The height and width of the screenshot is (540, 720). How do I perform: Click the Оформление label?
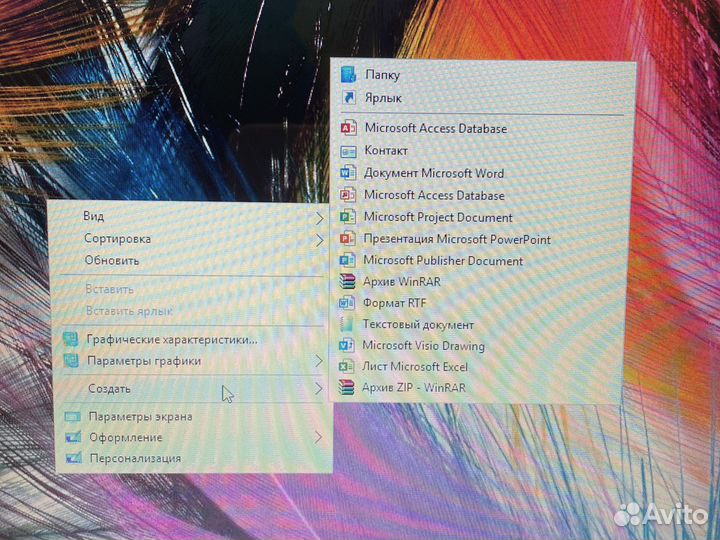click(x=126, y=437)
